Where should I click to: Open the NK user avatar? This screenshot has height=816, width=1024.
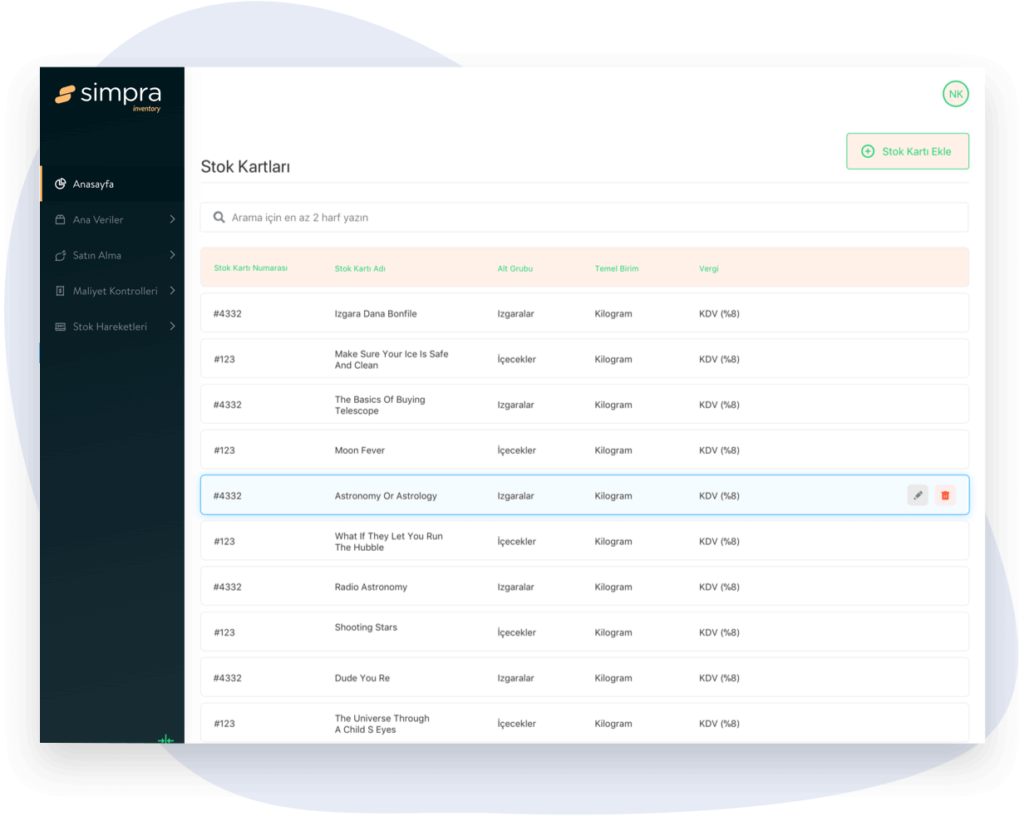pyautogui.click(x=955, y=94)
